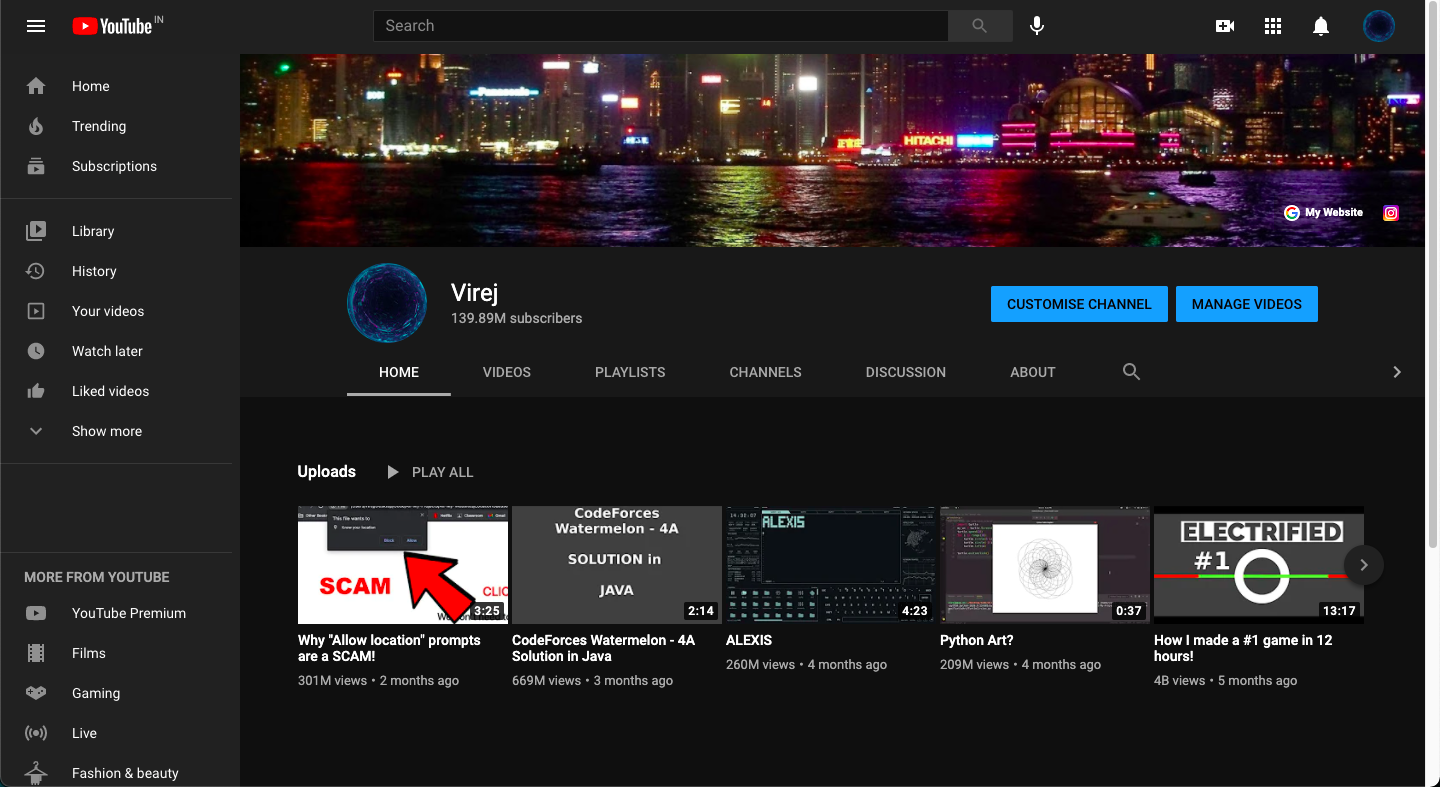Open the hamburger navigation menu
Screen dimensions: 1440x787
(x=36, y=26)
